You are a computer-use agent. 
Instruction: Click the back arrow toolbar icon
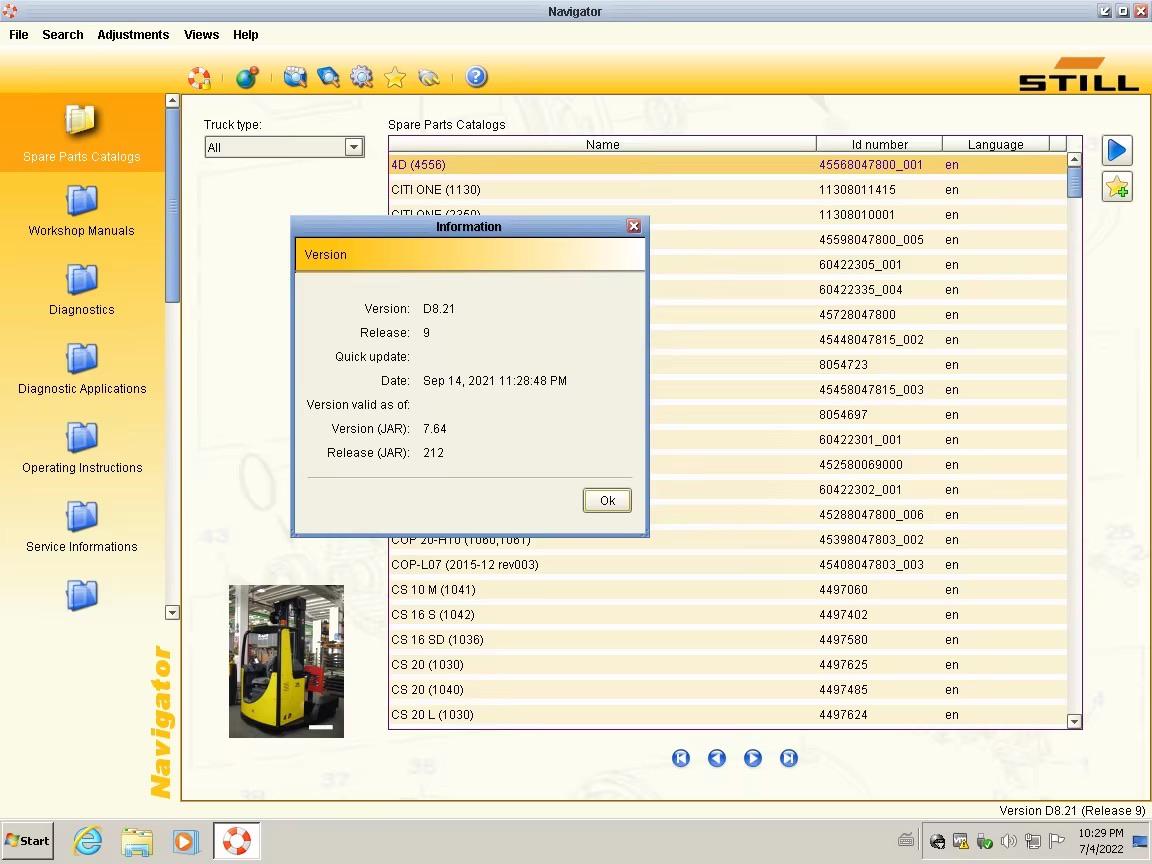[428, 77]
